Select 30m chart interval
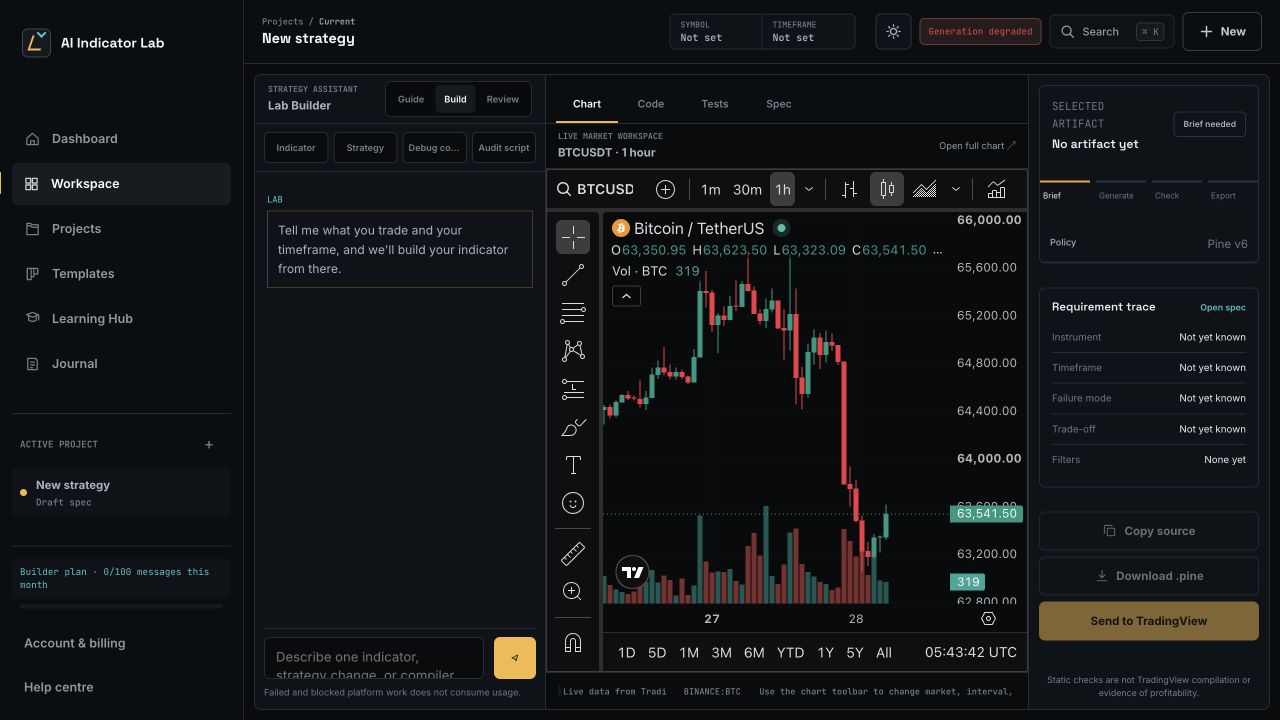Image resolution: width=1280 pixels, height=720 pixels. 747,189
